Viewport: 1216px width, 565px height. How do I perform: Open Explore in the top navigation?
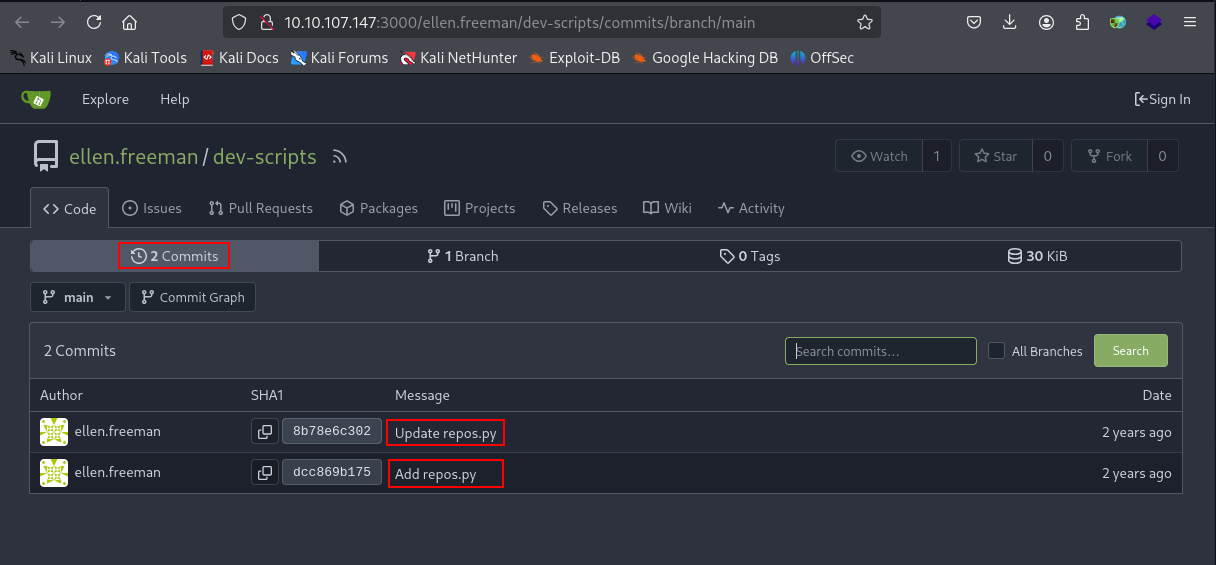tap(105, 99)
